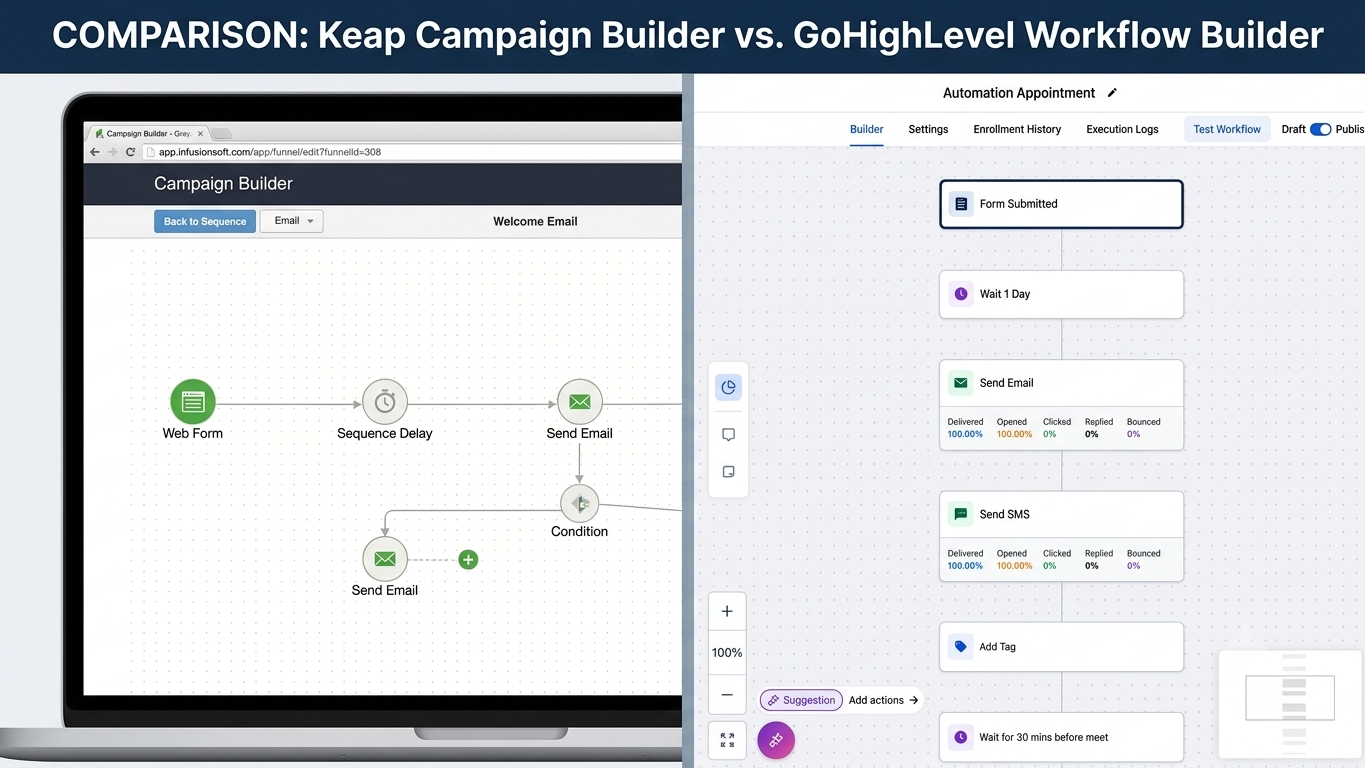Click the comment bubble icon in side toolbar
Screen dimensions: 1365x768
pyautogui.click(x=728, y=435)
